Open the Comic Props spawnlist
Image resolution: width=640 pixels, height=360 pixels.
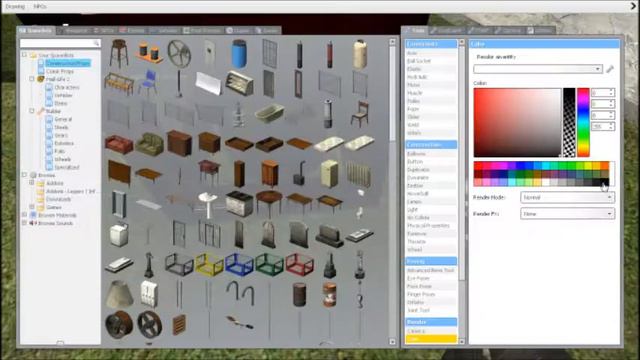click(x=60, y=71)
